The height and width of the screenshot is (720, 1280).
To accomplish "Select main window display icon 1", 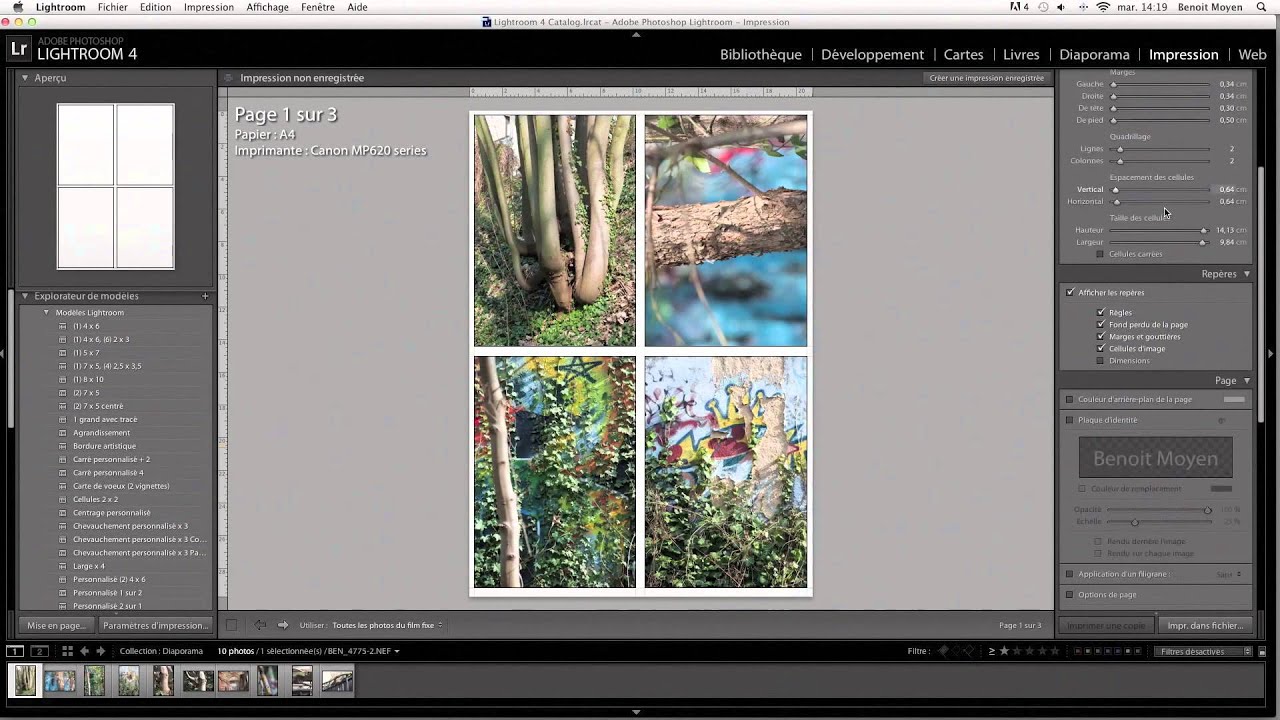I will click(16, 651).
